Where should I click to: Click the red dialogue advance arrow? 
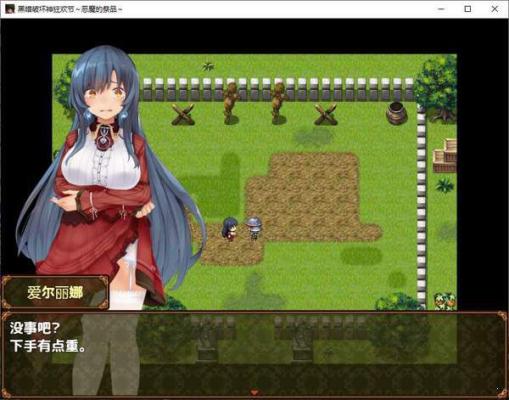254,392
